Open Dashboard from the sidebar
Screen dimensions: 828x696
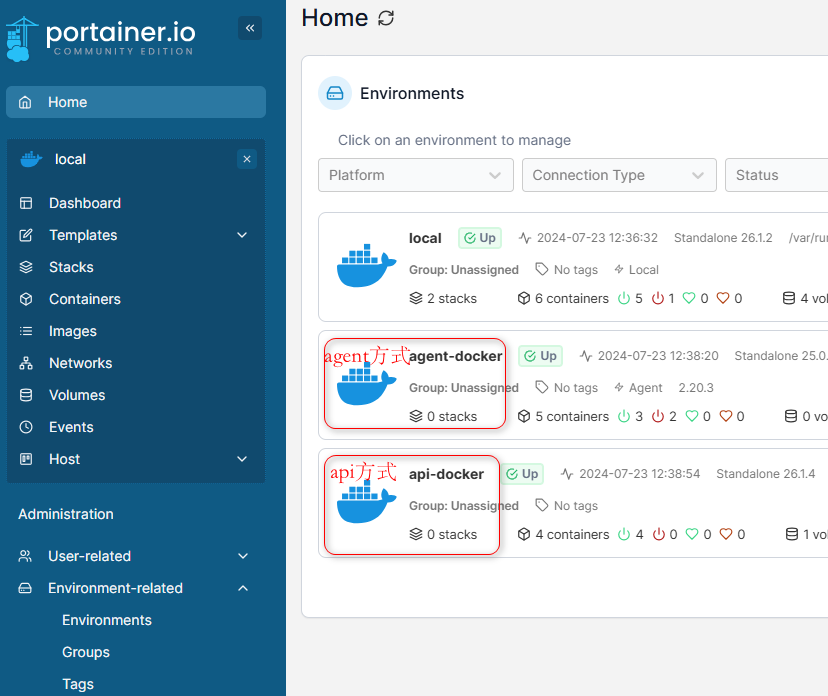click(x=85, y=203)
